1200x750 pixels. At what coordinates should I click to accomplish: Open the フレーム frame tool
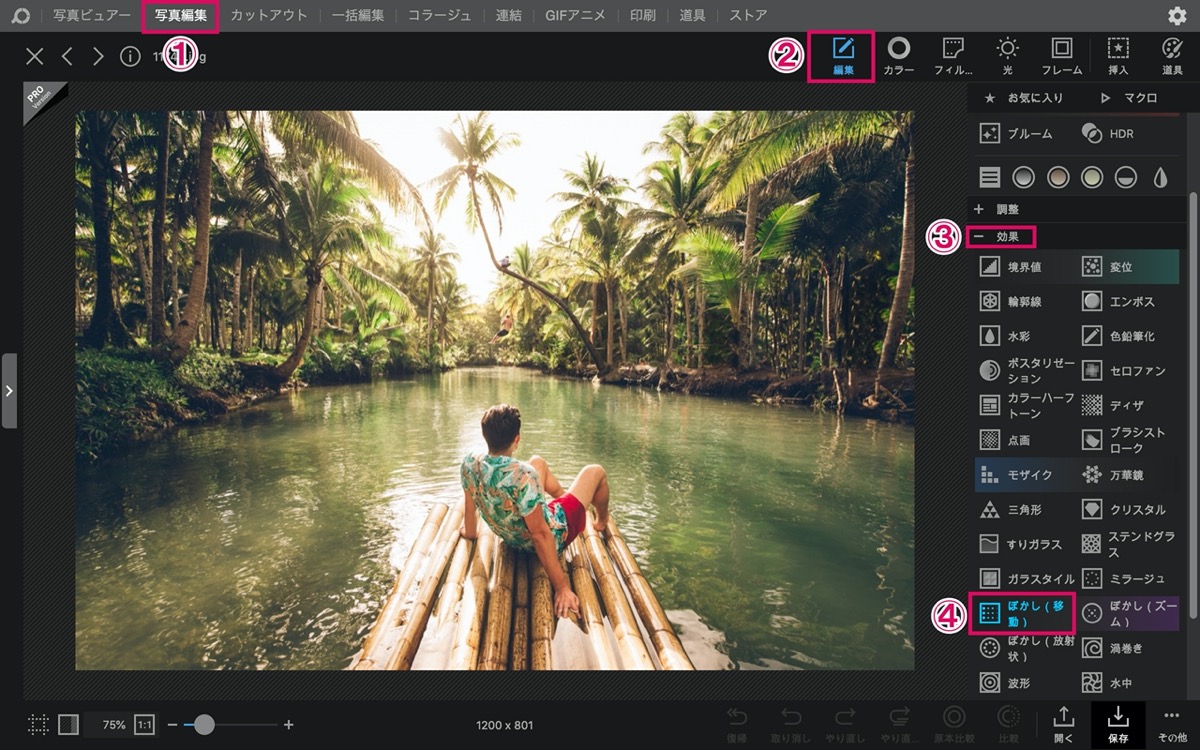click(x=1062, y=56)
